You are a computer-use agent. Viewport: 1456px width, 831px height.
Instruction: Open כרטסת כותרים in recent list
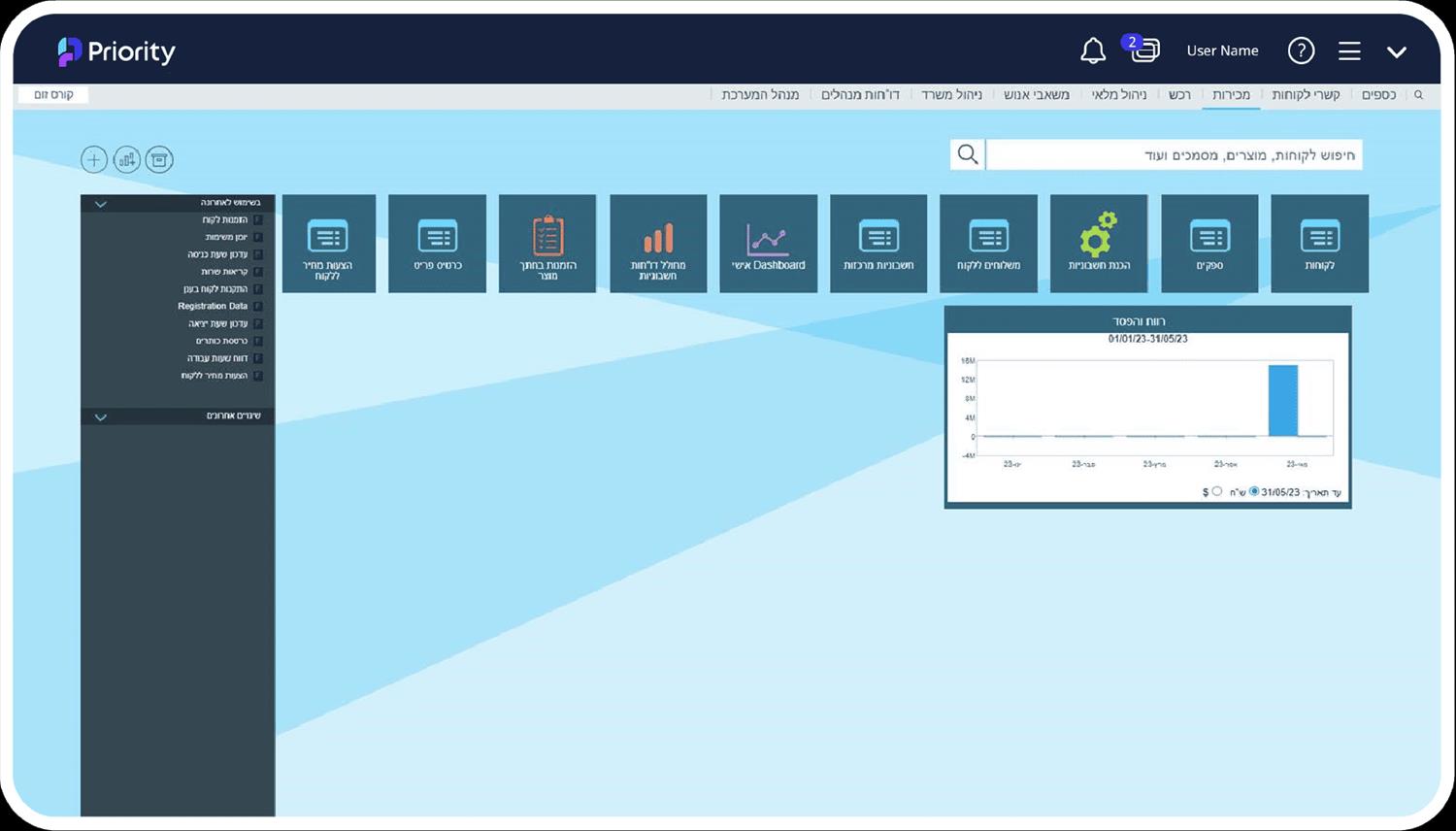pyautogui.click(x=221, y=342)
